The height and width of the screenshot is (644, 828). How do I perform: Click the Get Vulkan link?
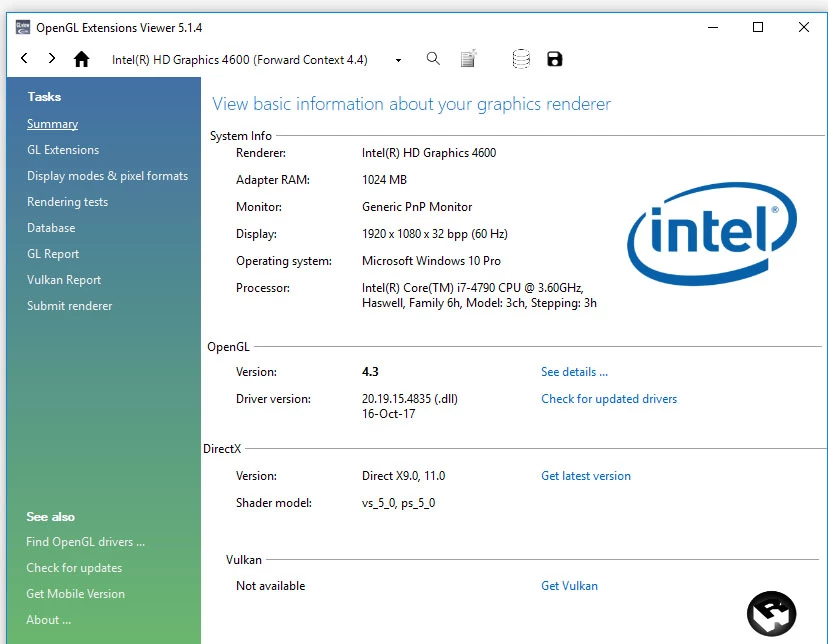pos(569,585)
